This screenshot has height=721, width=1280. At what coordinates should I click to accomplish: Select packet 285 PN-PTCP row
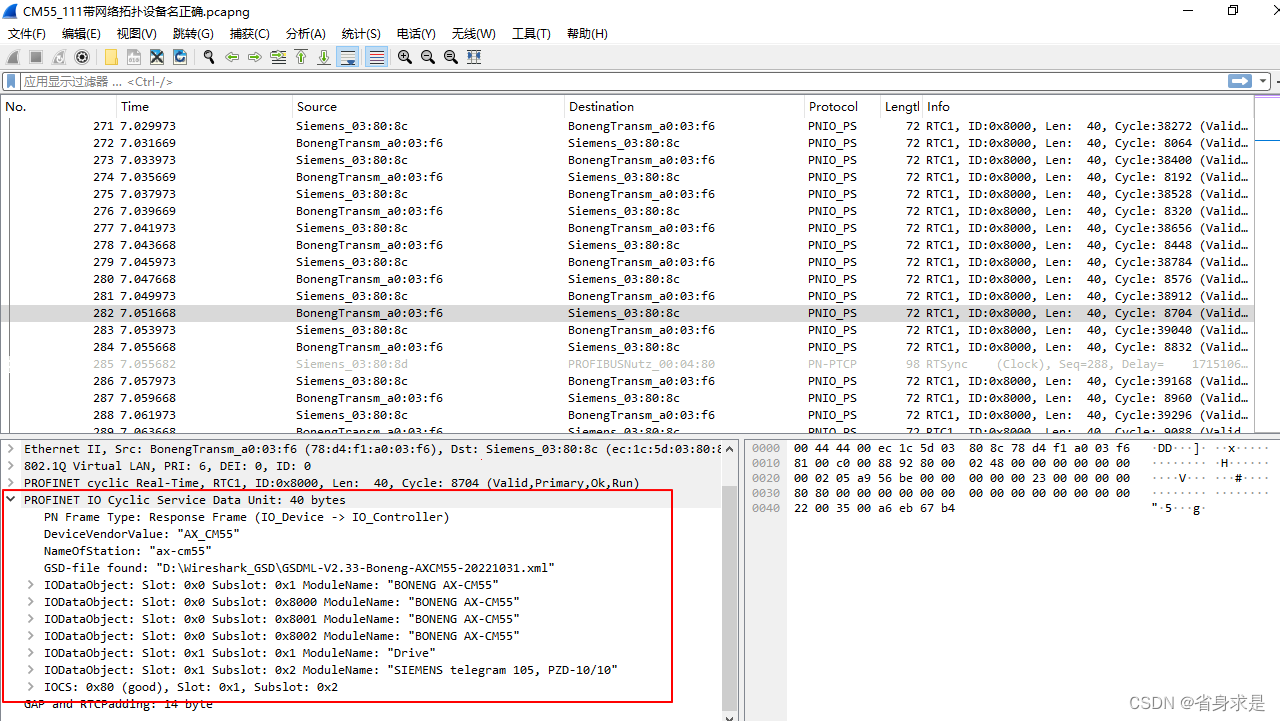click(627, 364)
